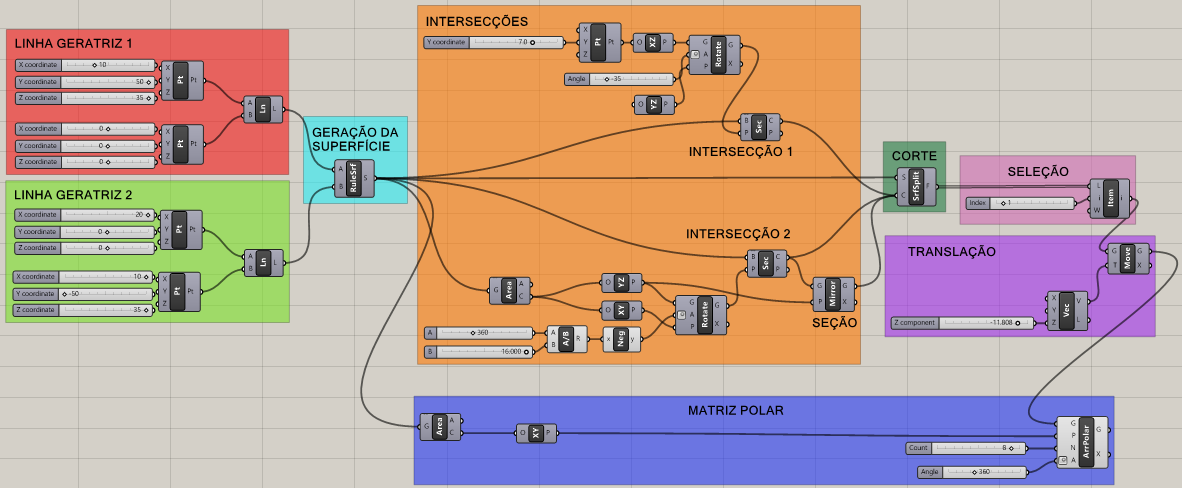Click the XZ plane component
The height and width of the screenshot is (488, 1182).
click(x=653, y=42)
